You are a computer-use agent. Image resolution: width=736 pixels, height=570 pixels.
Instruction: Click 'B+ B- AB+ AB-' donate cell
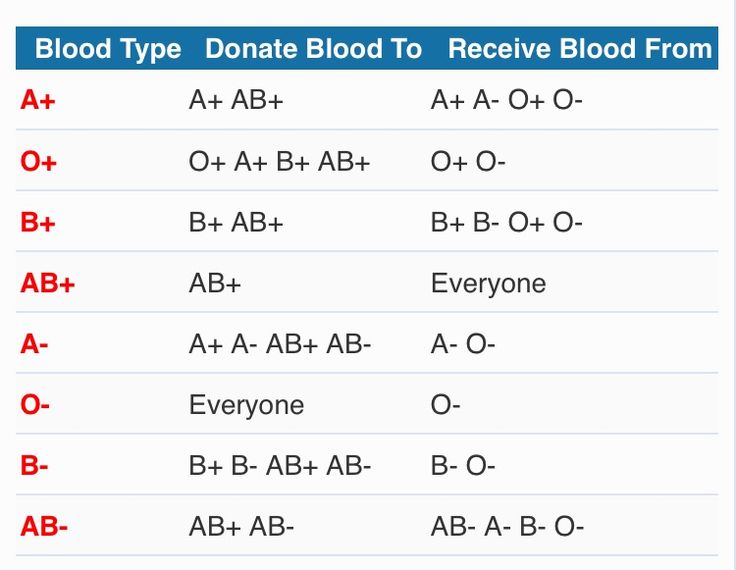(280, 466)
